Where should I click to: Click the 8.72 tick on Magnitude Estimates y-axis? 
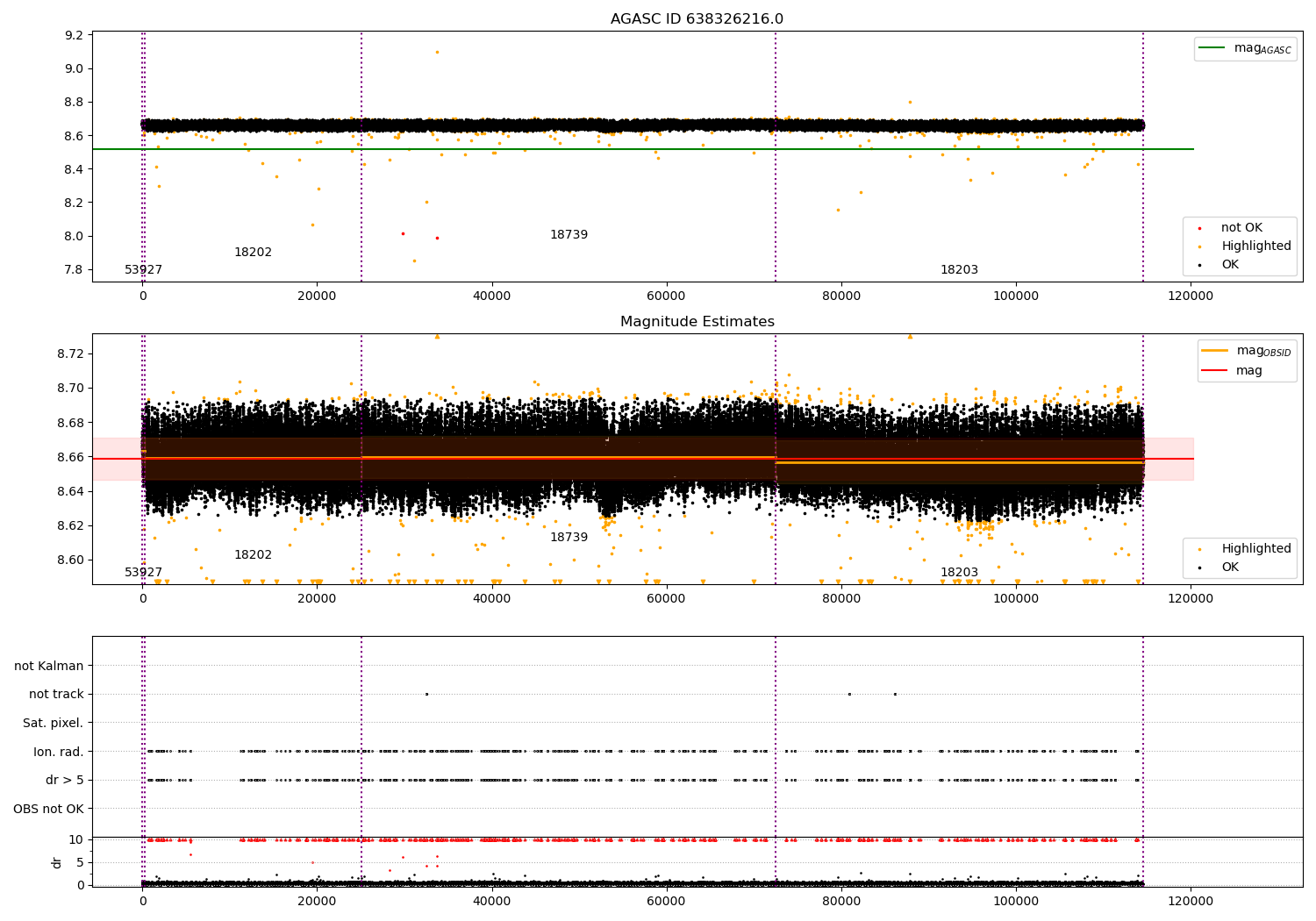71,353
